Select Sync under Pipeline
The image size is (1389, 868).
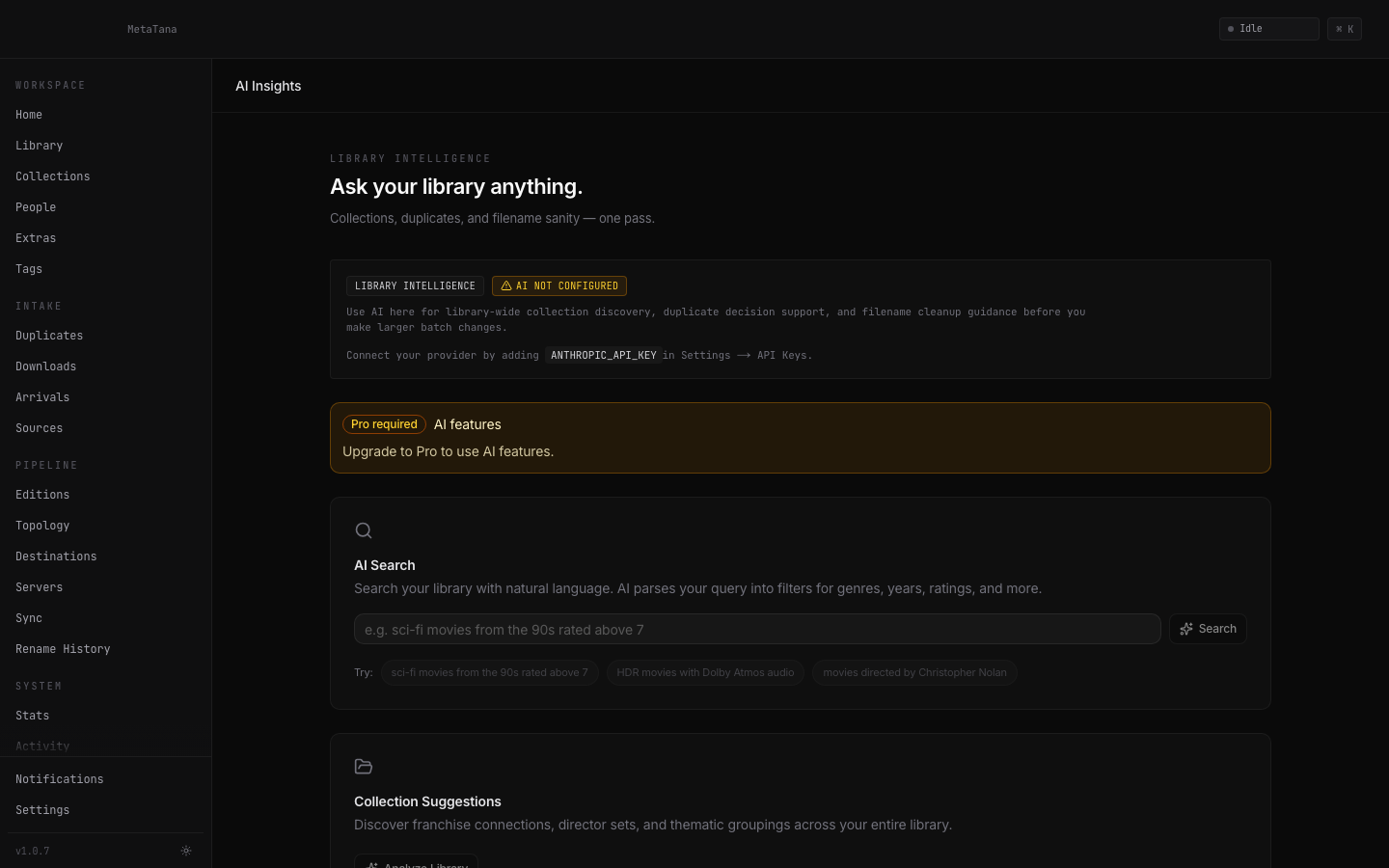(29, 618)
